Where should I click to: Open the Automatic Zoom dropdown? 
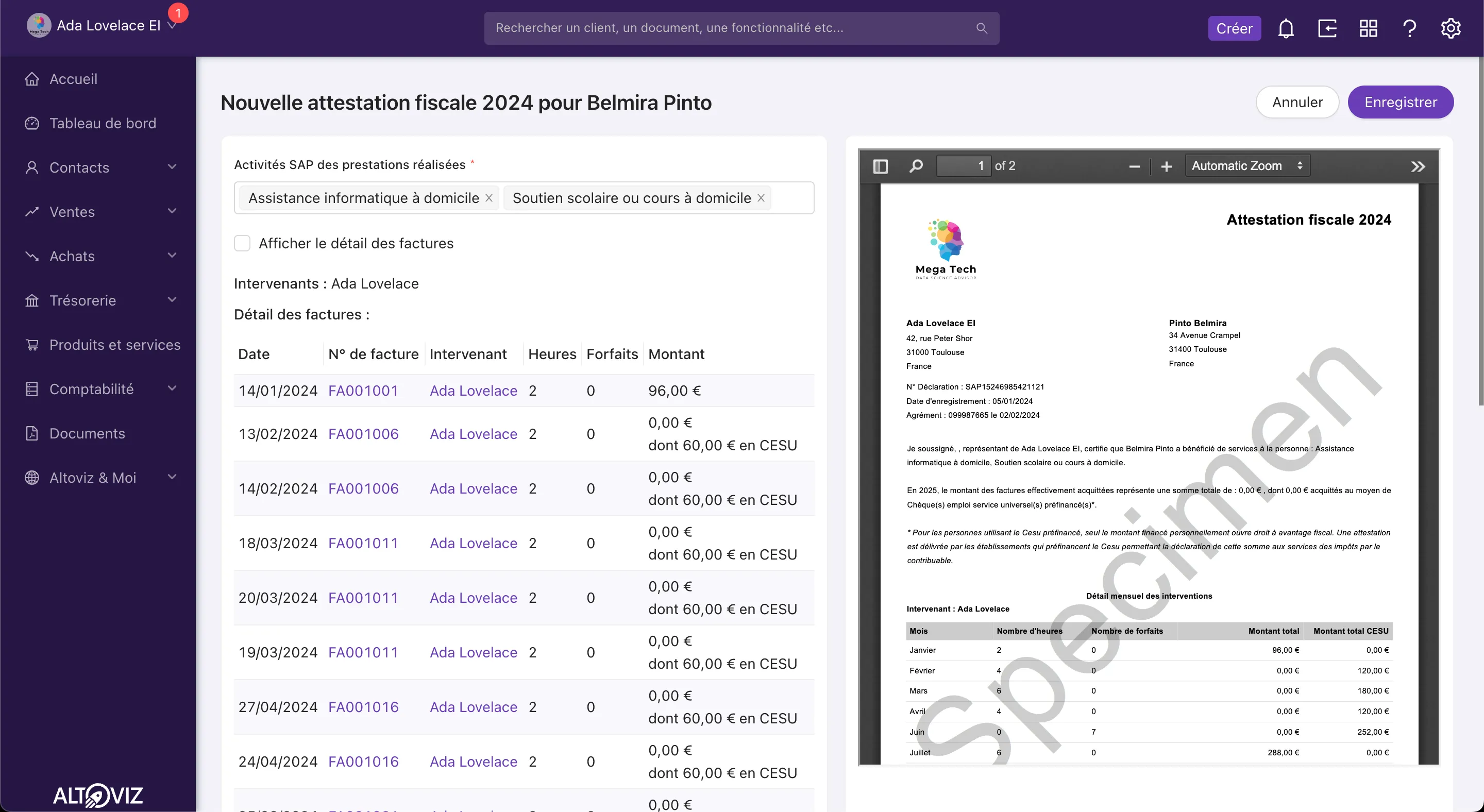point(1247,166)
